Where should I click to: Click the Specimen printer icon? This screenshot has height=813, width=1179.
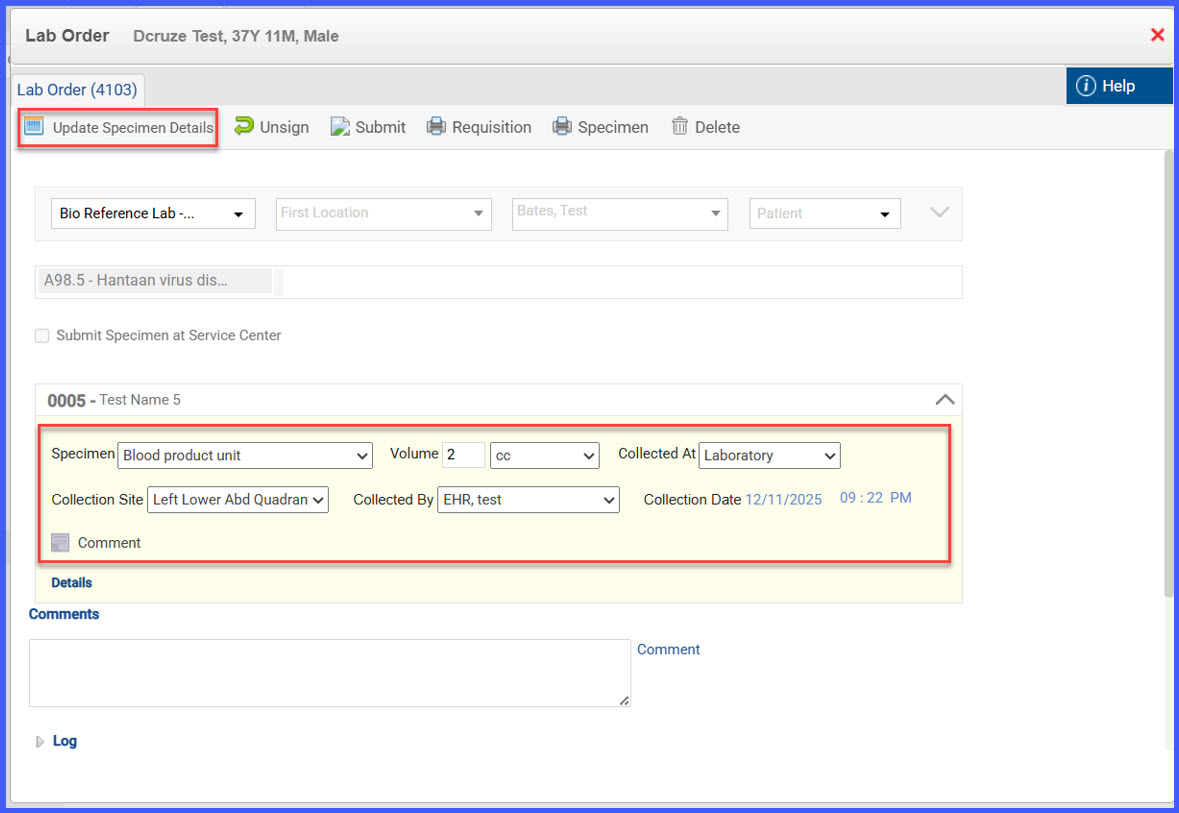pyautogui.click(x=562, y=126)
